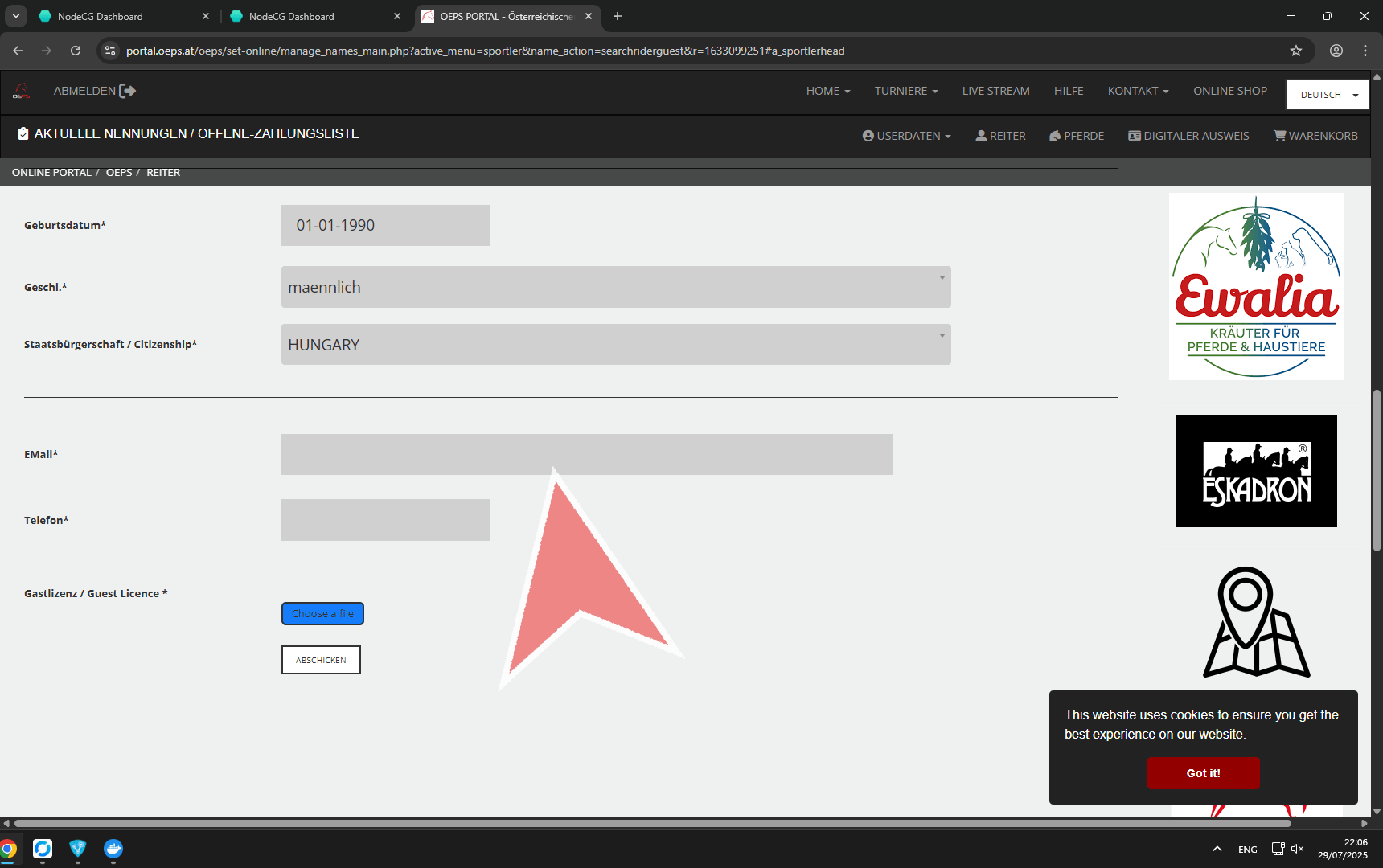This screenshot has width=1383, height=868.
Task: Go to the PFERDE horses section
Action: (1077, 136)
